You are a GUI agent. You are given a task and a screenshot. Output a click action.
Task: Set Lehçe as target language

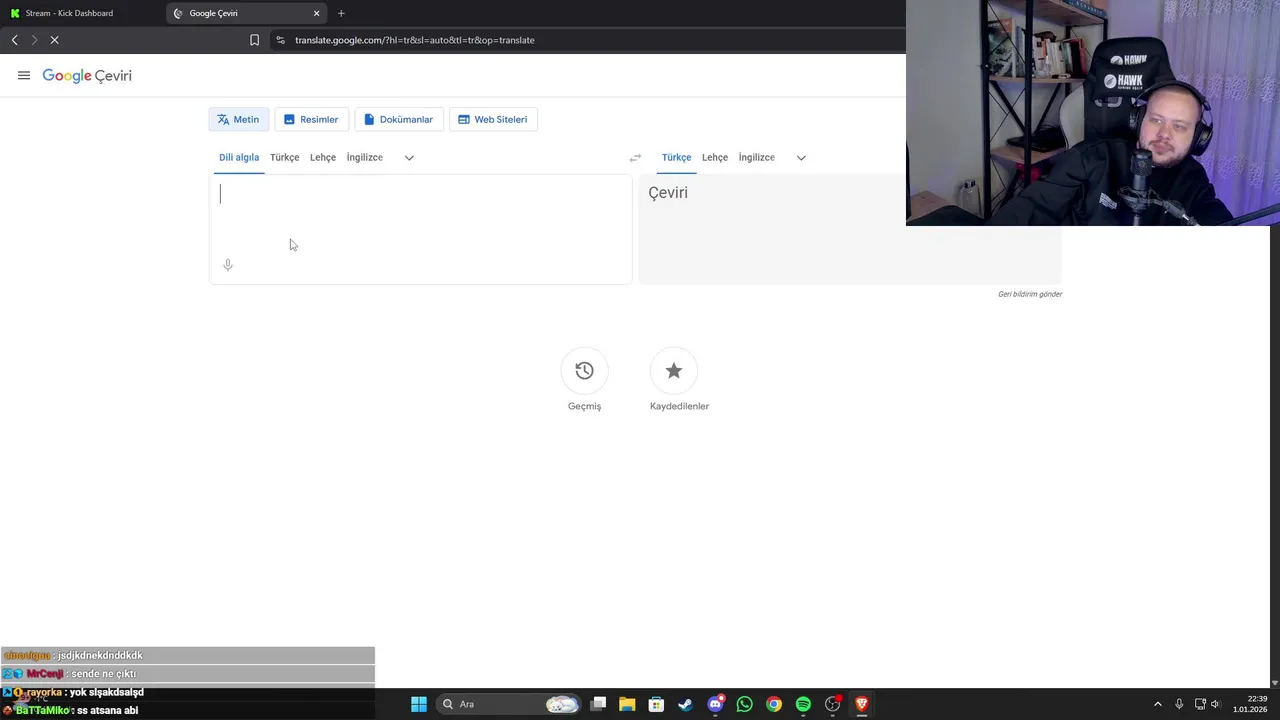click(715, 157)
